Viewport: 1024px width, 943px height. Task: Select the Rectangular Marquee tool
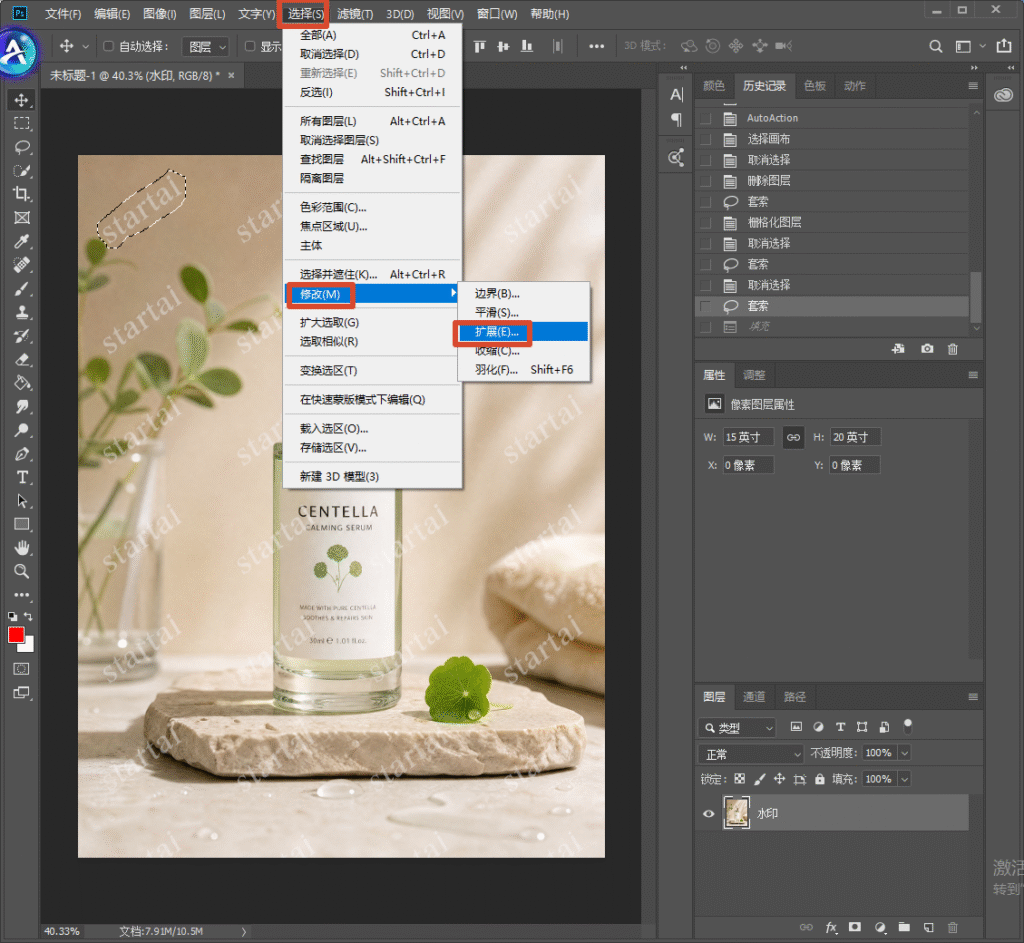pyautogui.click(x=22, y=123)
